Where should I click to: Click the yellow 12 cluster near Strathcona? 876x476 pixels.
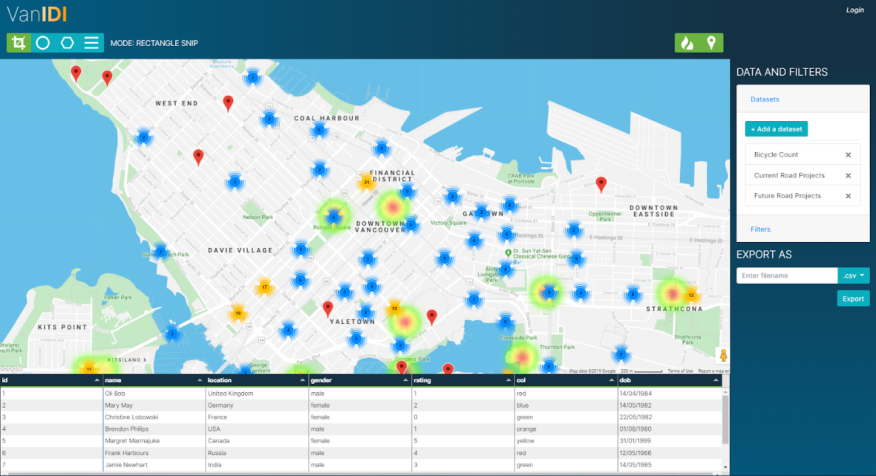[x=691, y=295]
